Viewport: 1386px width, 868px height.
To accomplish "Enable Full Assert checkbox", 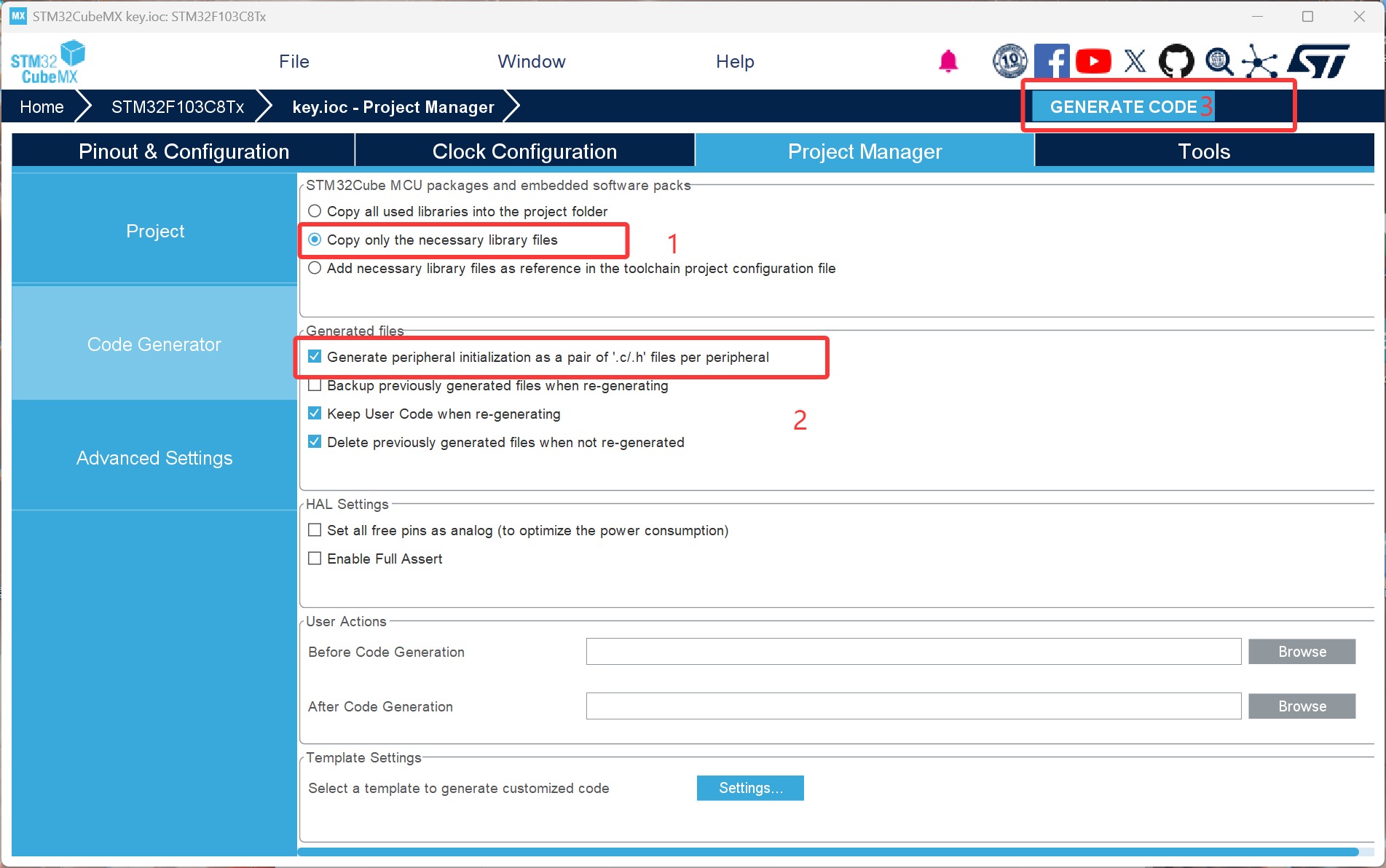I will tap(315, 559).
